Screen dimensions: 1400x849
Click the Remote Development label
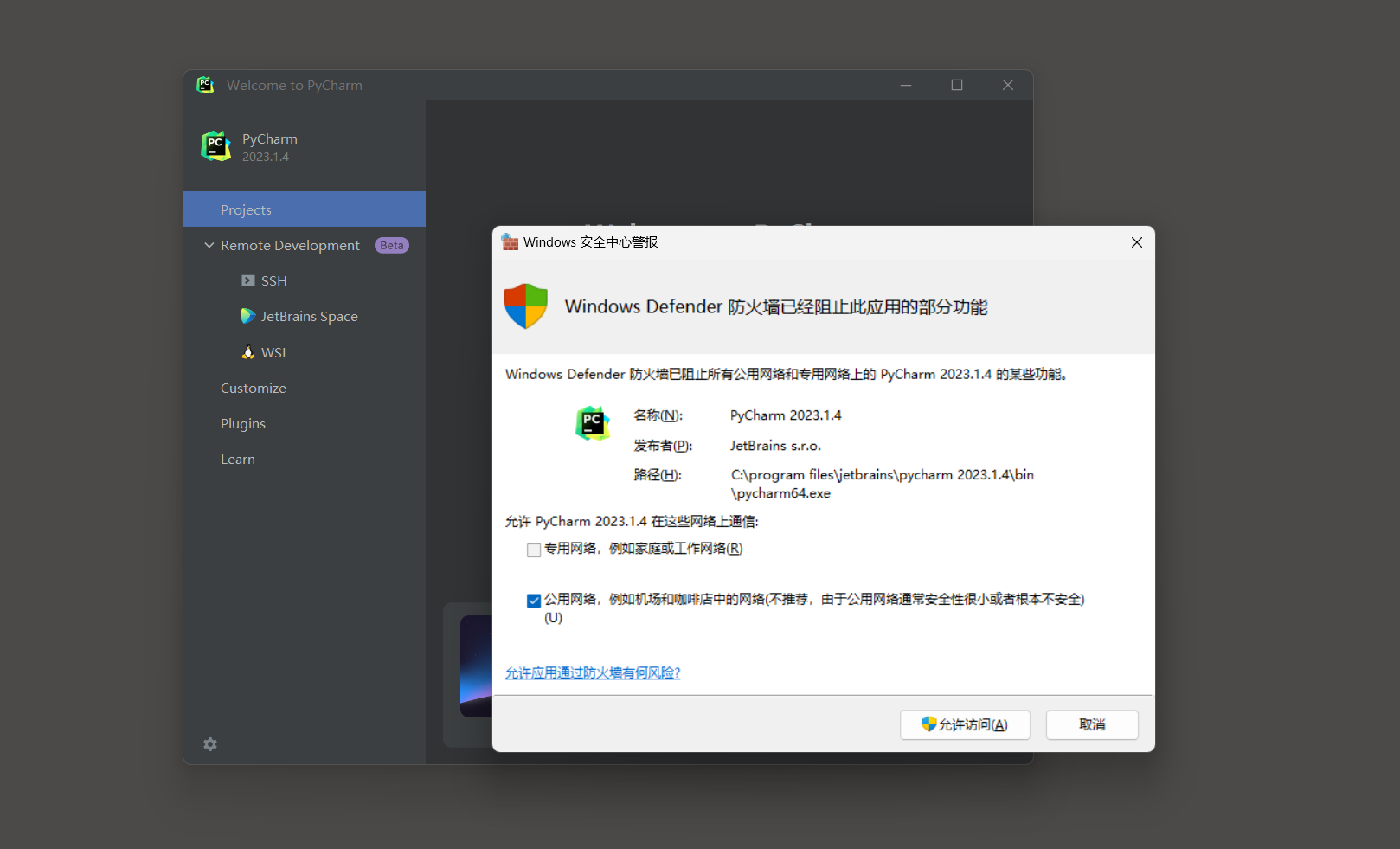click(290, 245)
